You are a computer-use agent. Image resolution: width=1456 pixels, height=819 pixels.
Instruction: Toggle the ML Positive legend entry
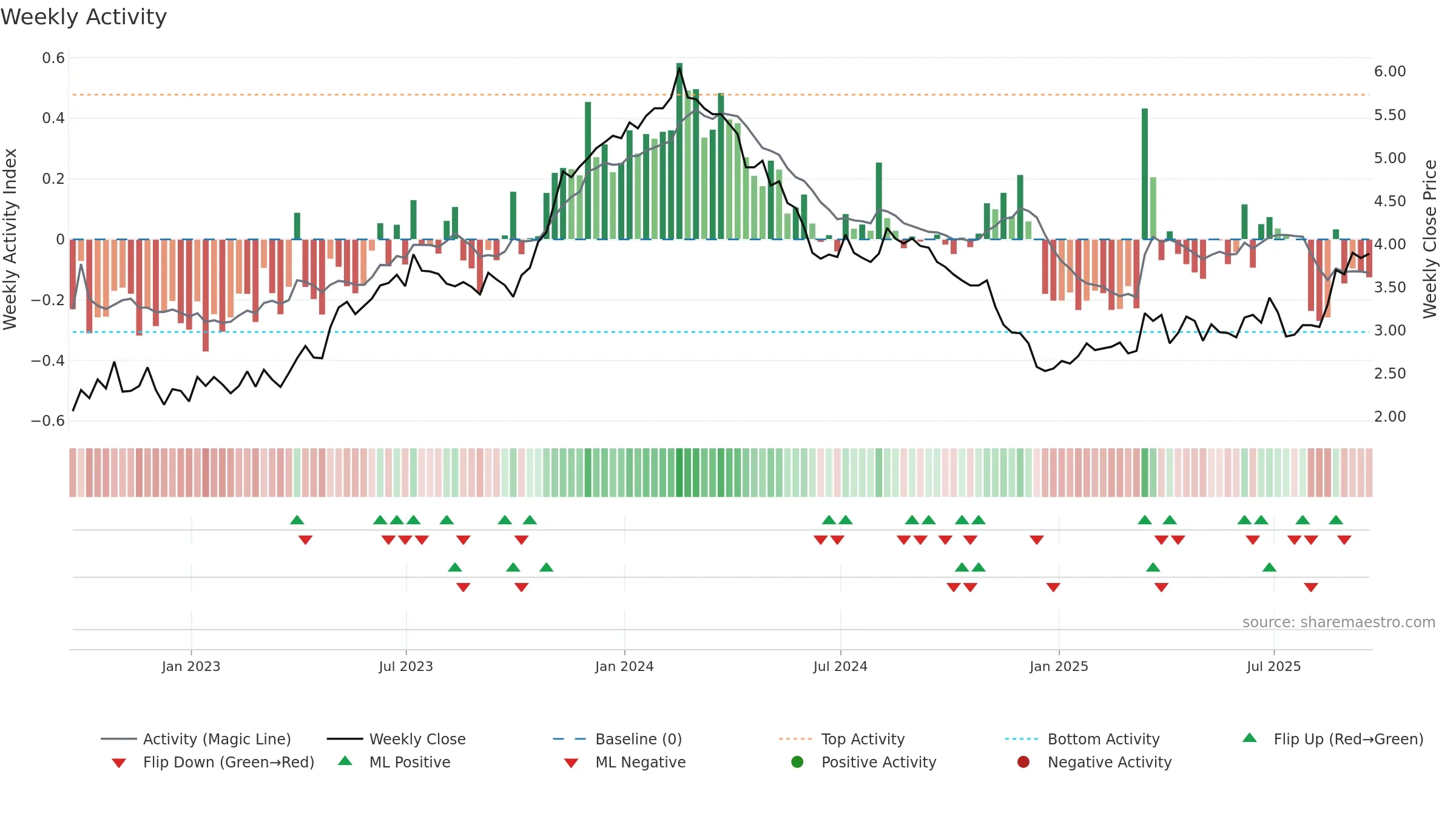(x=394, y=762)
